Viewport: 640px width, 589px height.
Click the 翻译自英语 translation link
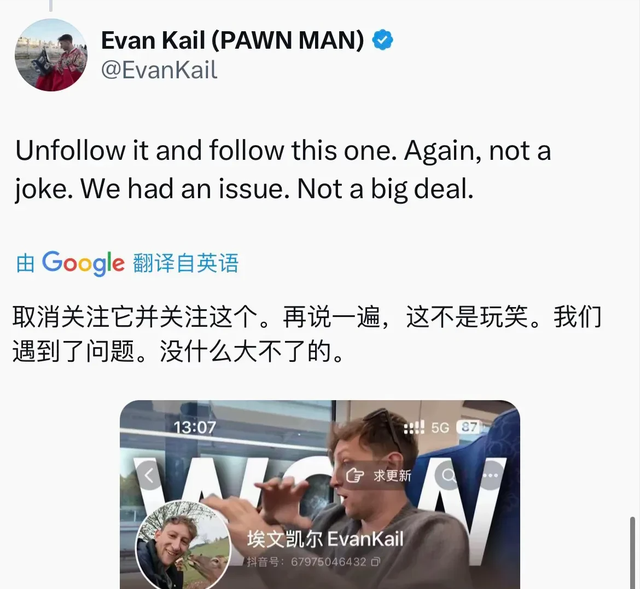(185, 263)
